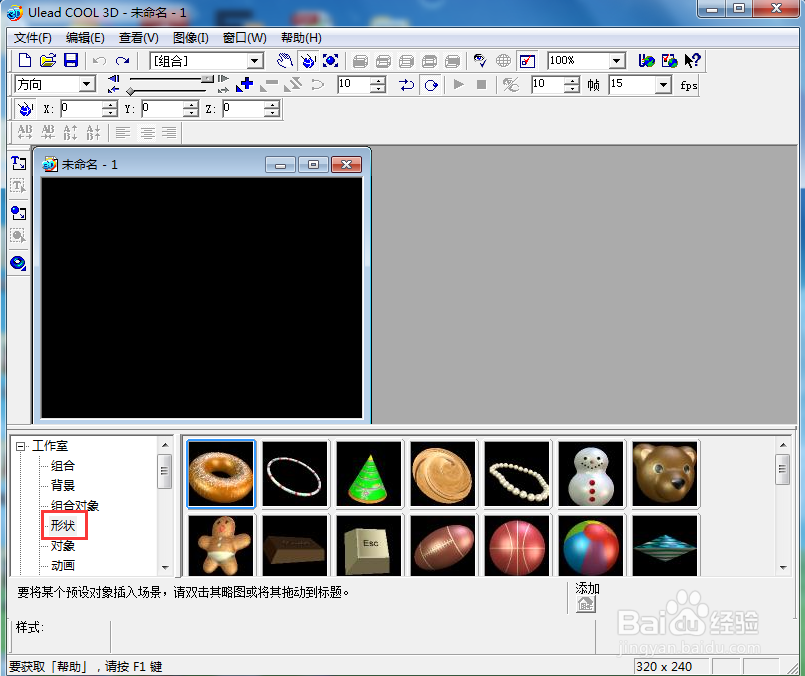Select the green cone tree thumbnail
The width and height of the screenshot is (805, 676).
point(369,474)
